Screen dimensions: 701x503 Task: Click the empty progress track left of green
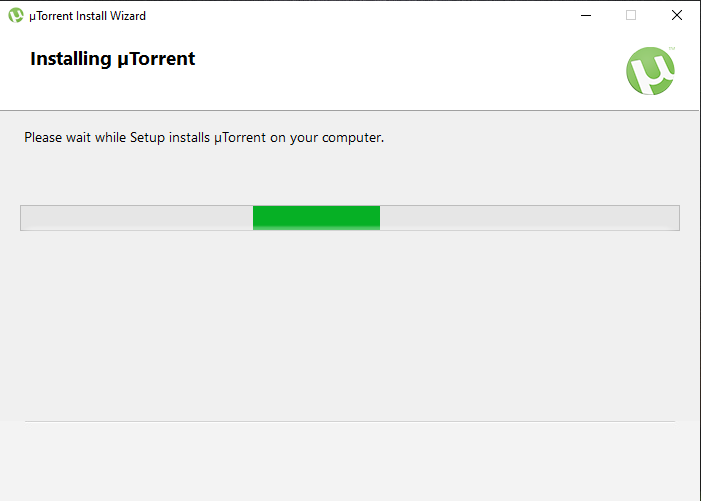click(137, 218)
